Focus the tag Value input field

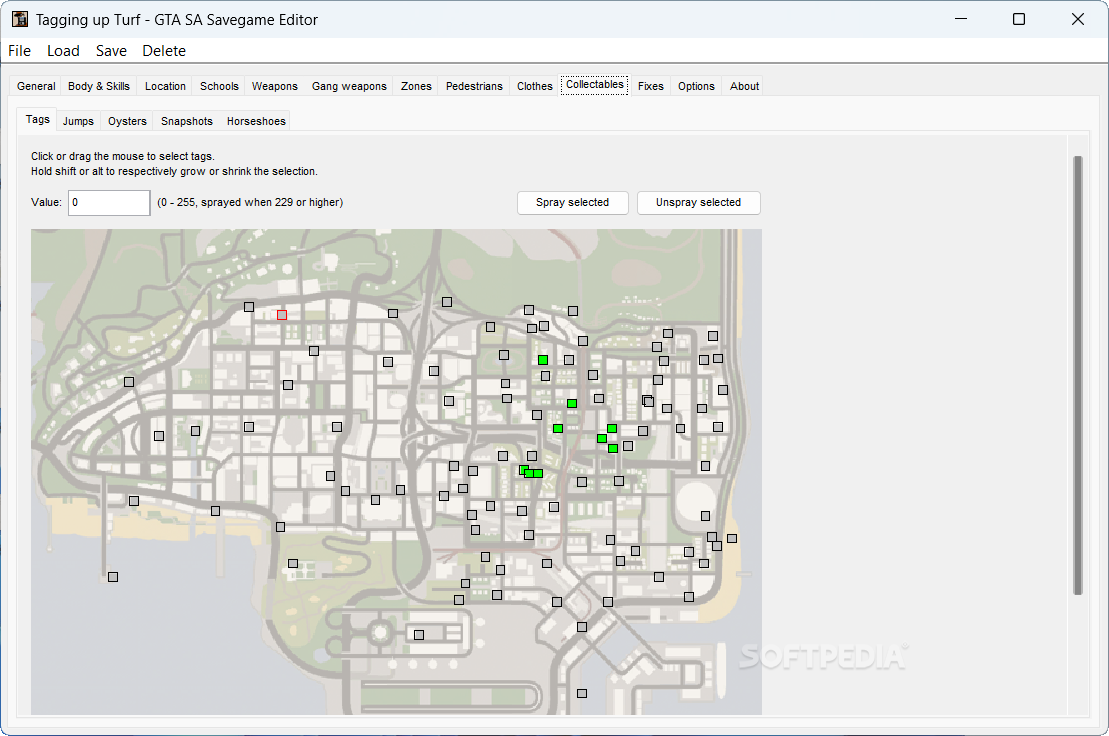pyautogui.click(x=109, y=202)
